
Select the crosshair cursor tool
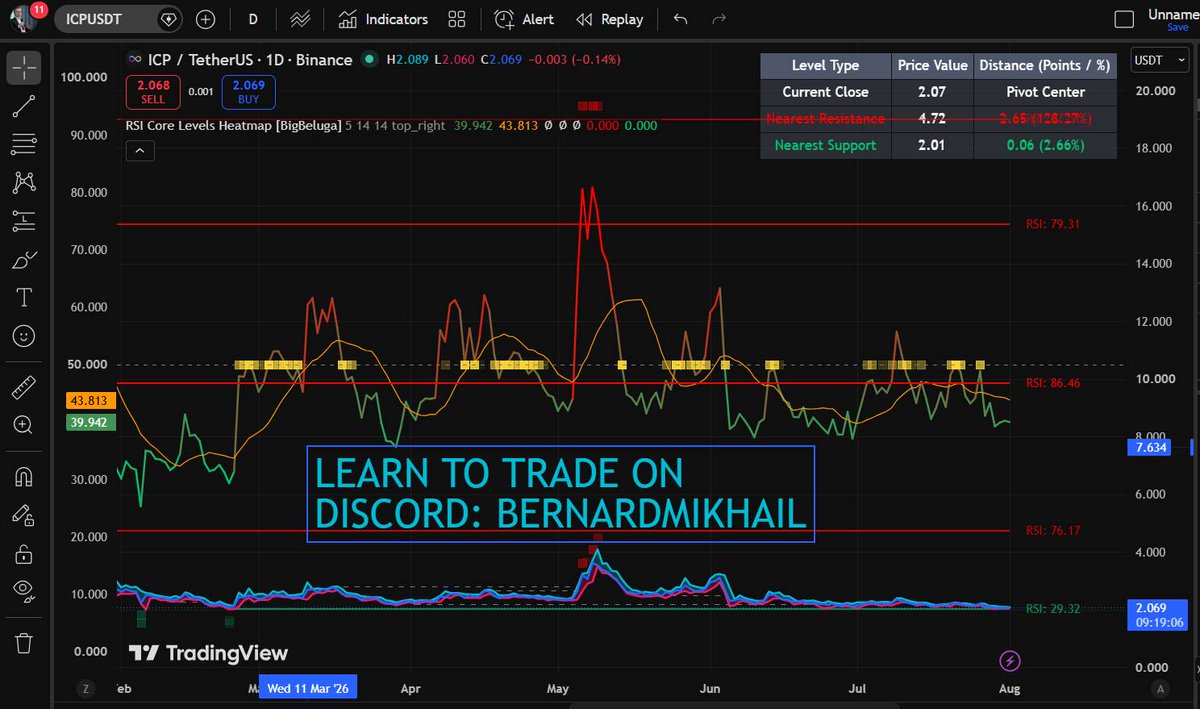[x=25, y=69]
